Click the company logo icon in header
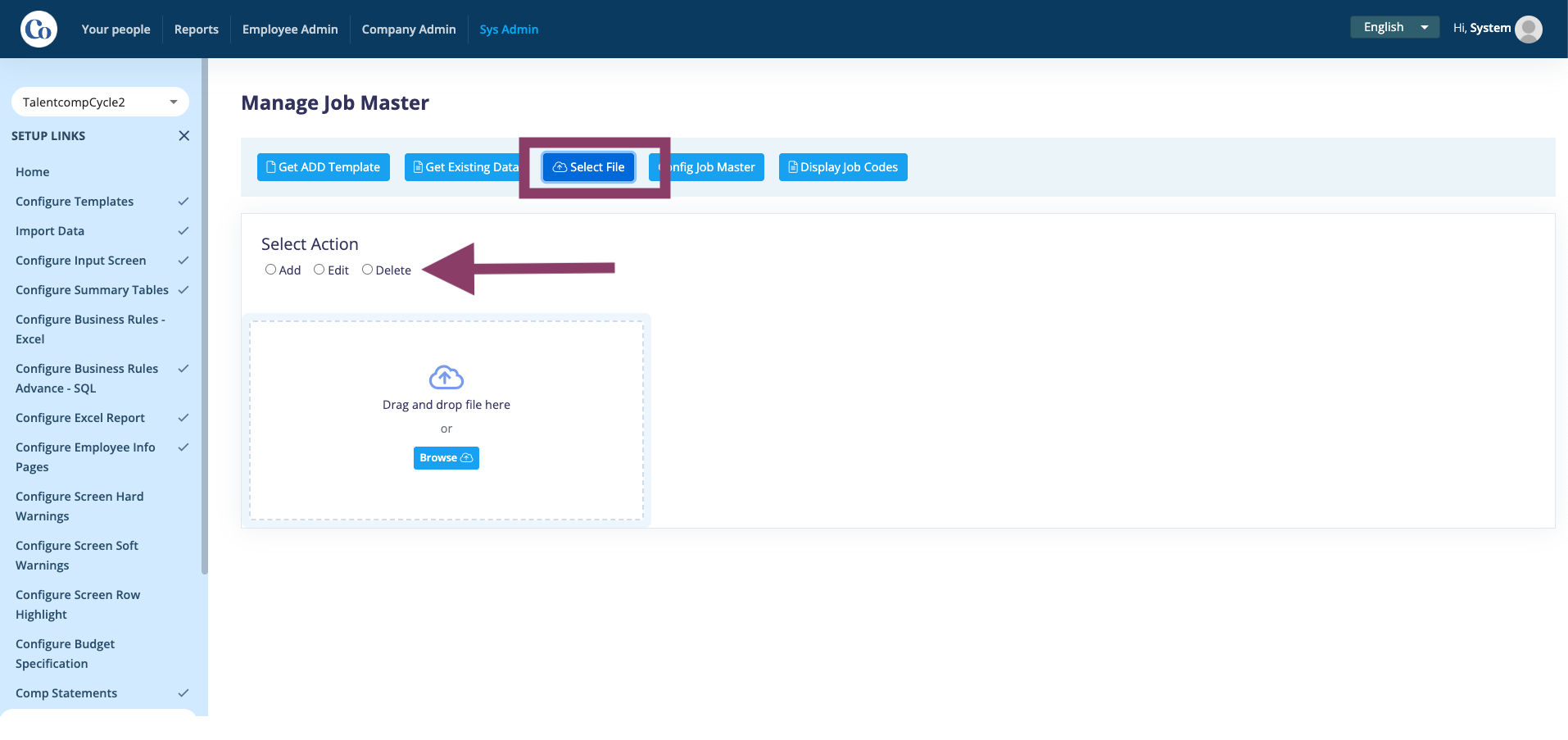 click(39, 30)
